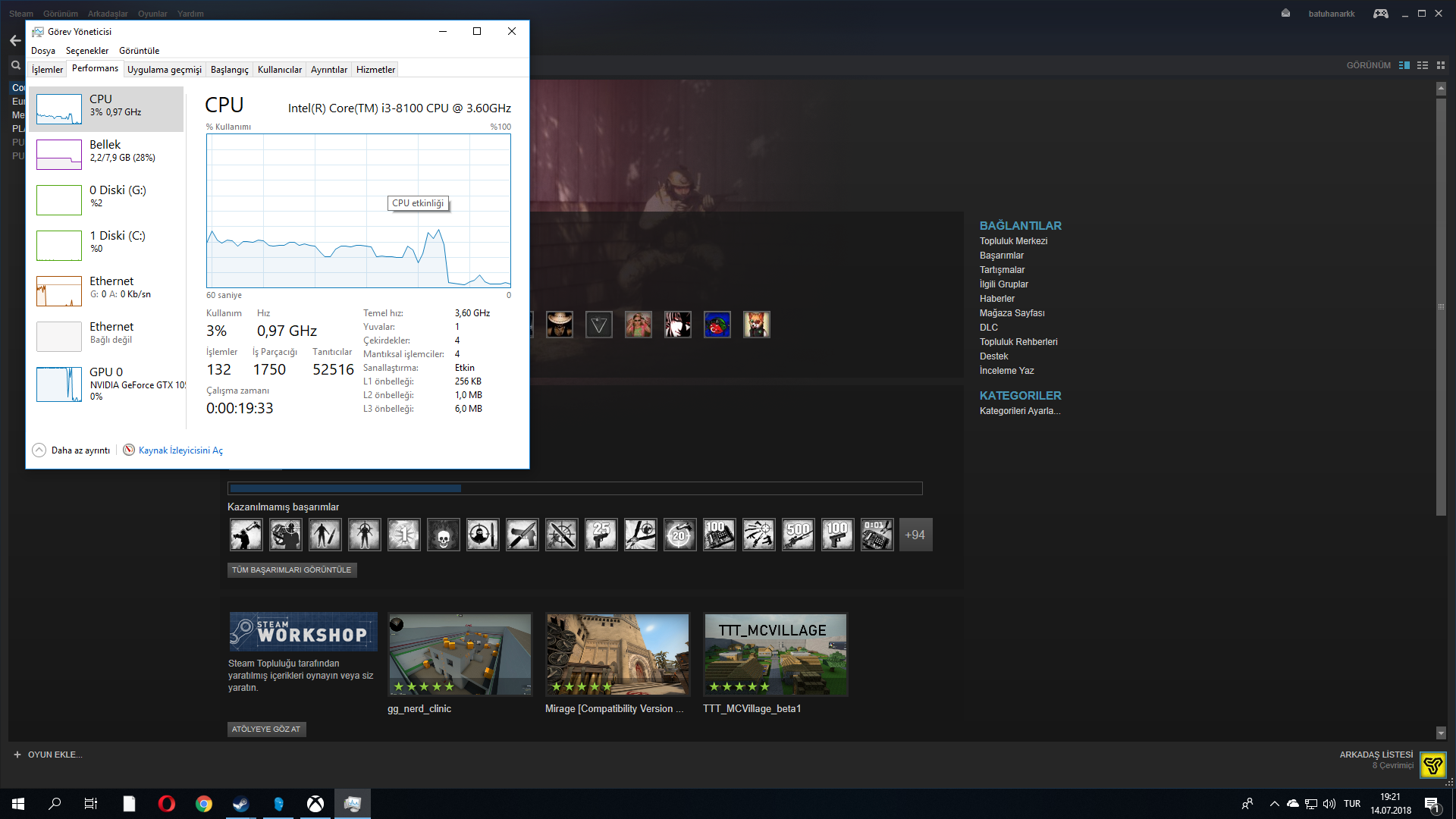Open the Seçenekler menu in Task Manager
This screenshot has width=1456, height=819.
pos(87,51)
